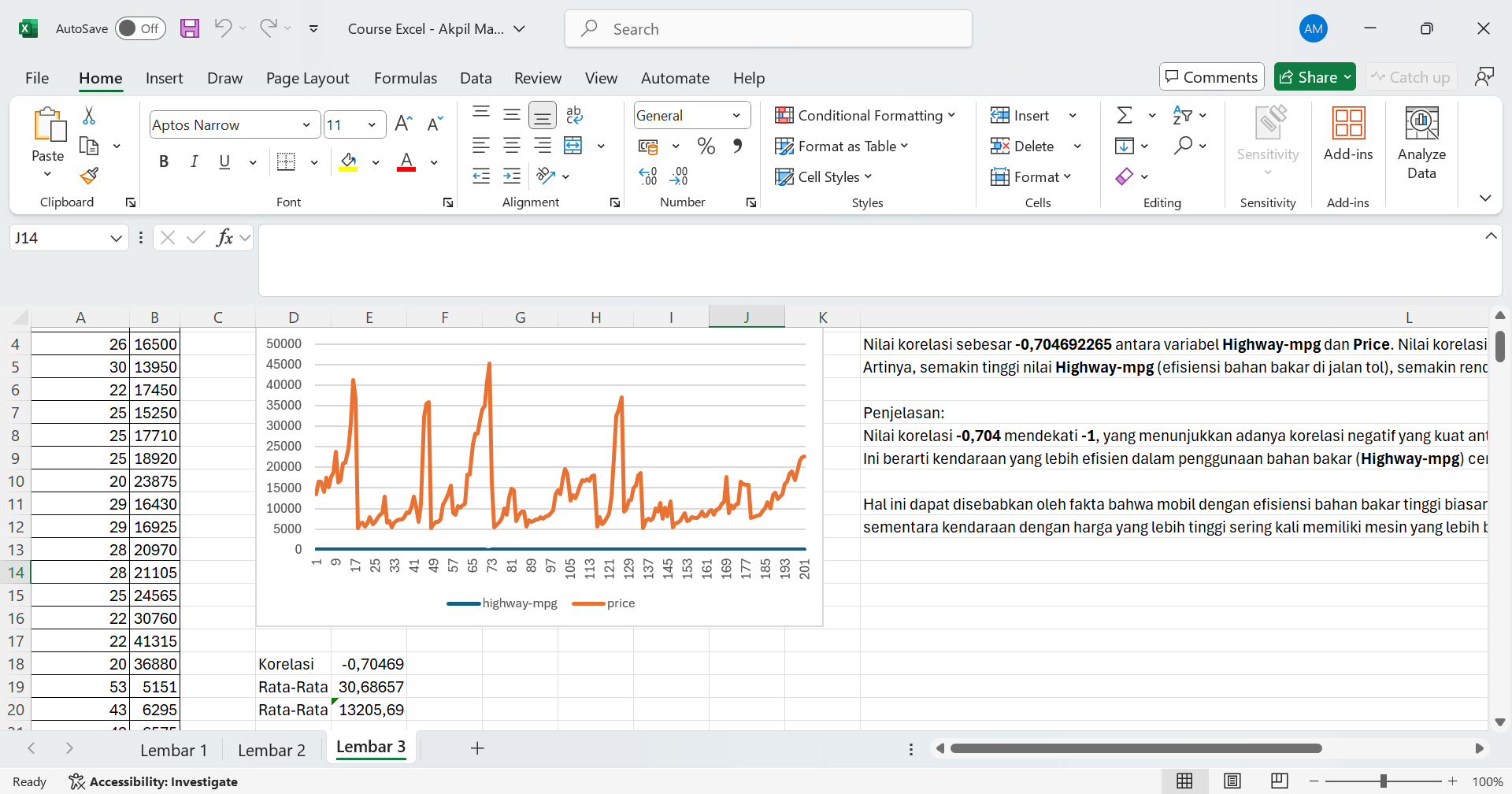
Task: Apply the Borders icon
Action: pos(287,161)
